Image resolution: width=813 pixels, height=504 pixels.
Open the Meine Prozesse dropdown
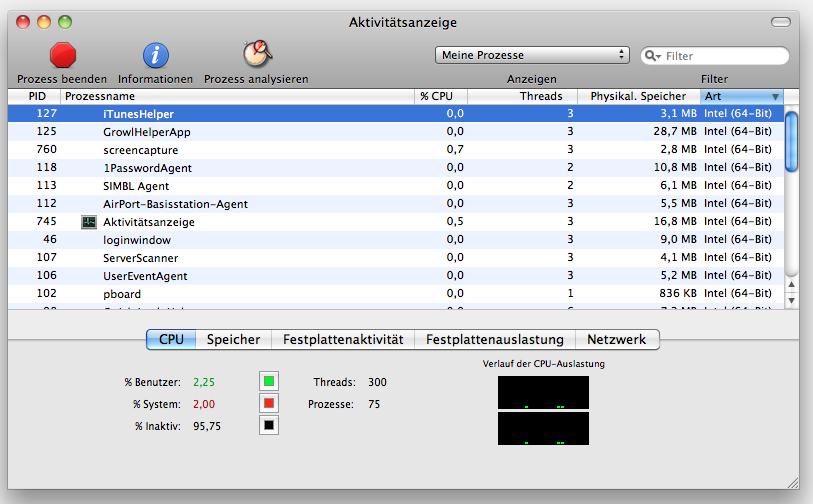coord(532,55)
